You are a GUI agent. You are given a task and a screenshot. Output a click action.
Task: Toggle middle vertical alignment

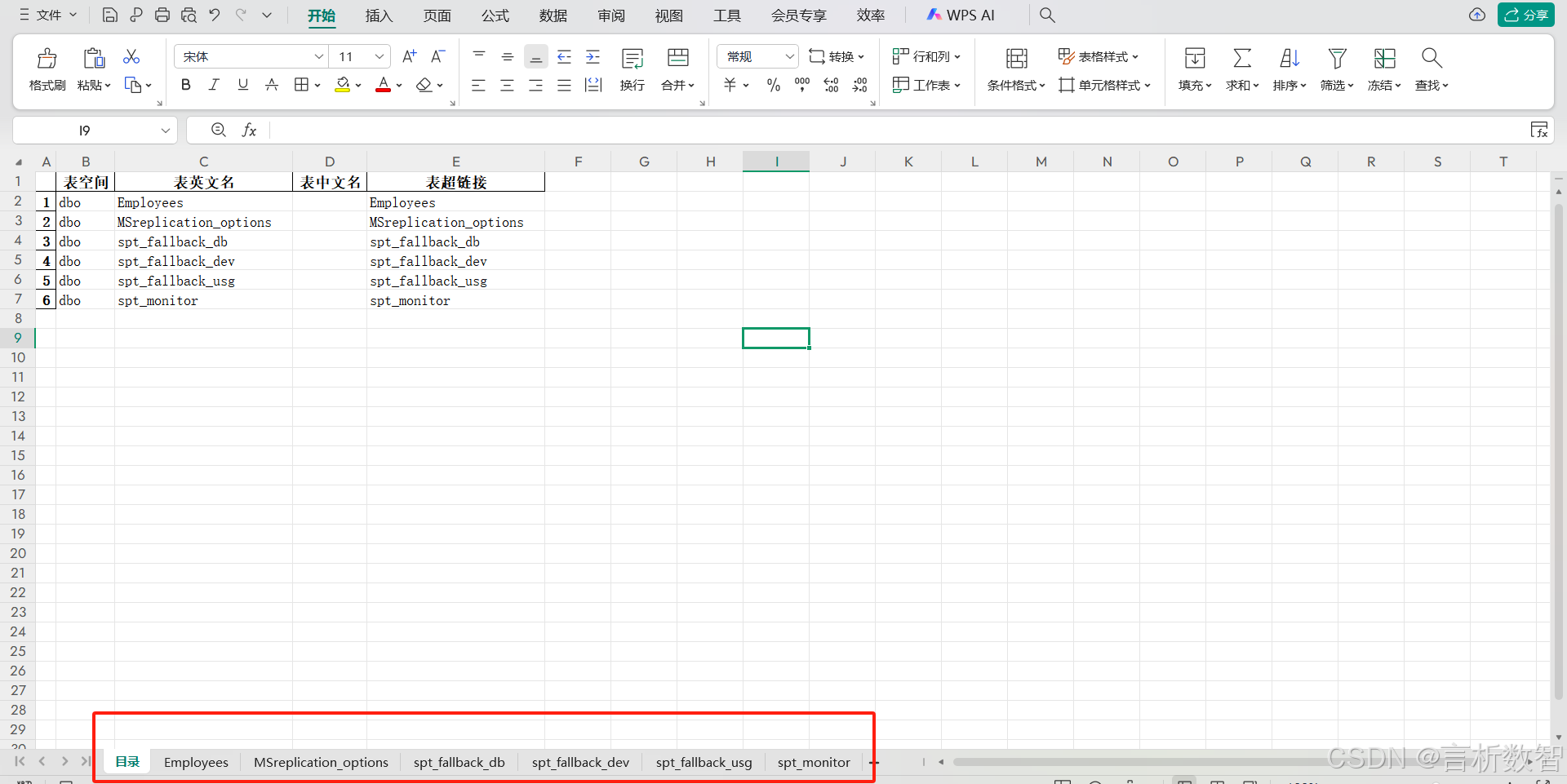tap(508, 56)
